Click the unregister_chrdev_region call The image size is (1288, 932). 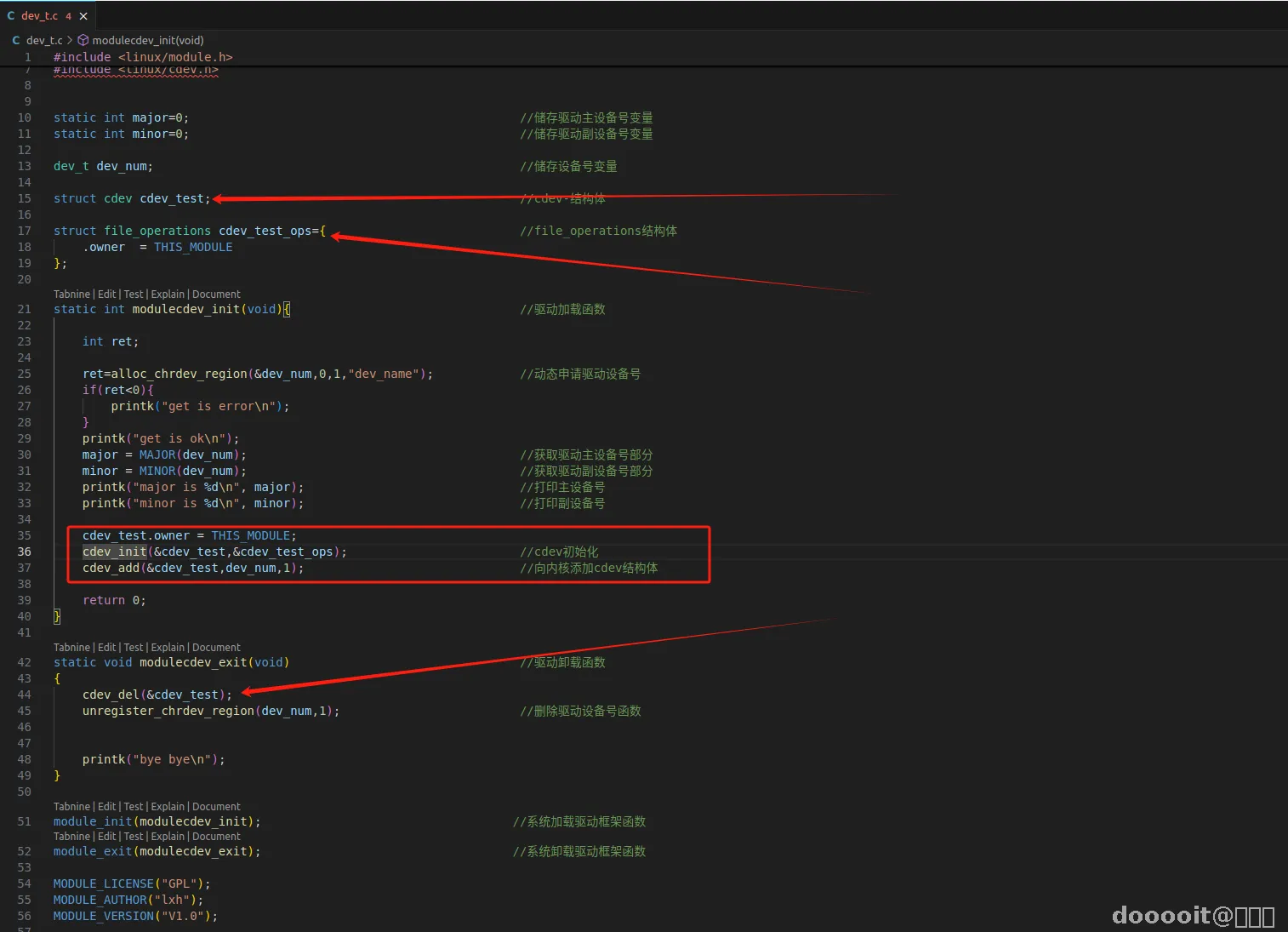click(211, 711)
